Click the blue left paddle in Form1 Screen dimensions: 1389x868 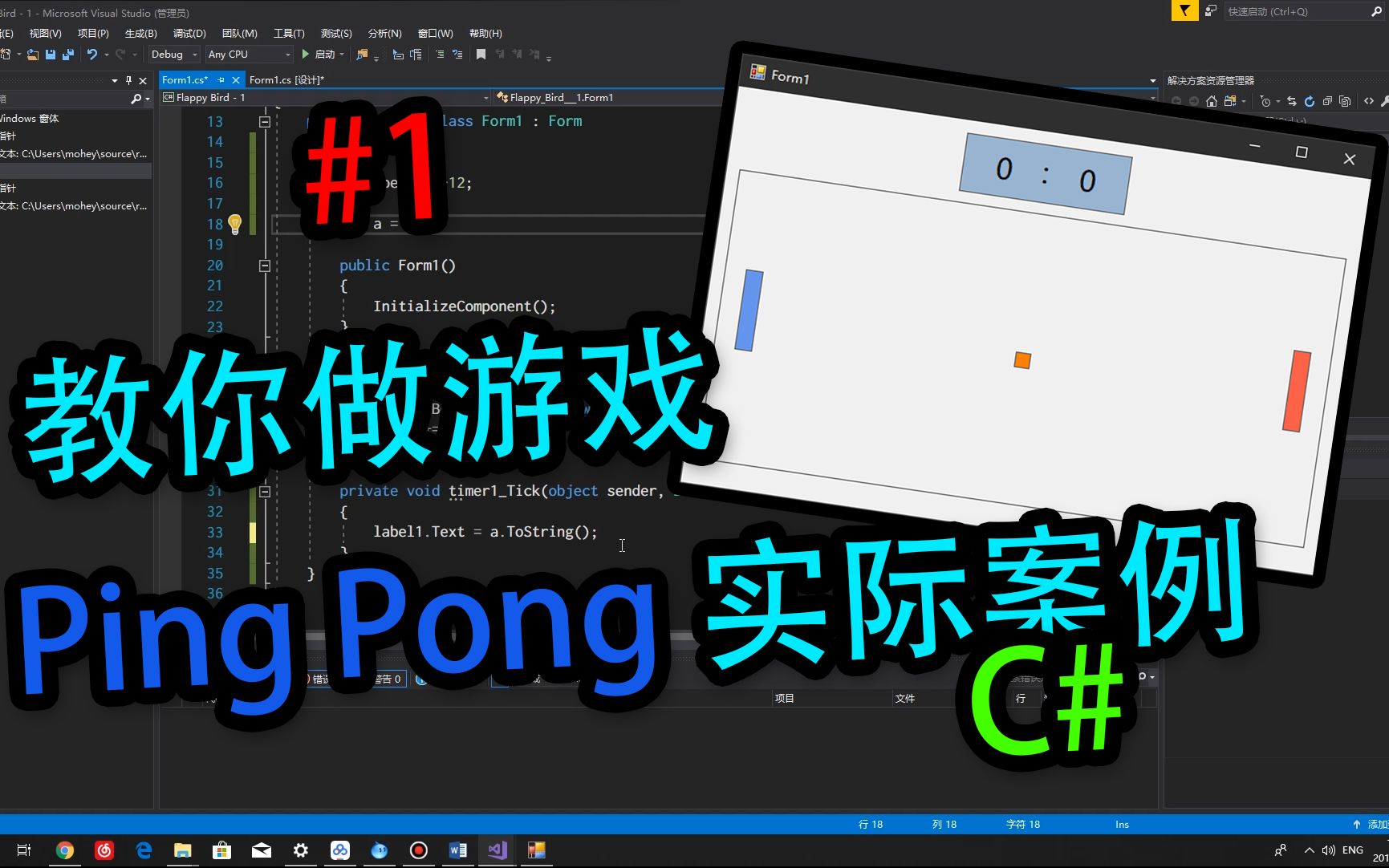click(749, 310)
